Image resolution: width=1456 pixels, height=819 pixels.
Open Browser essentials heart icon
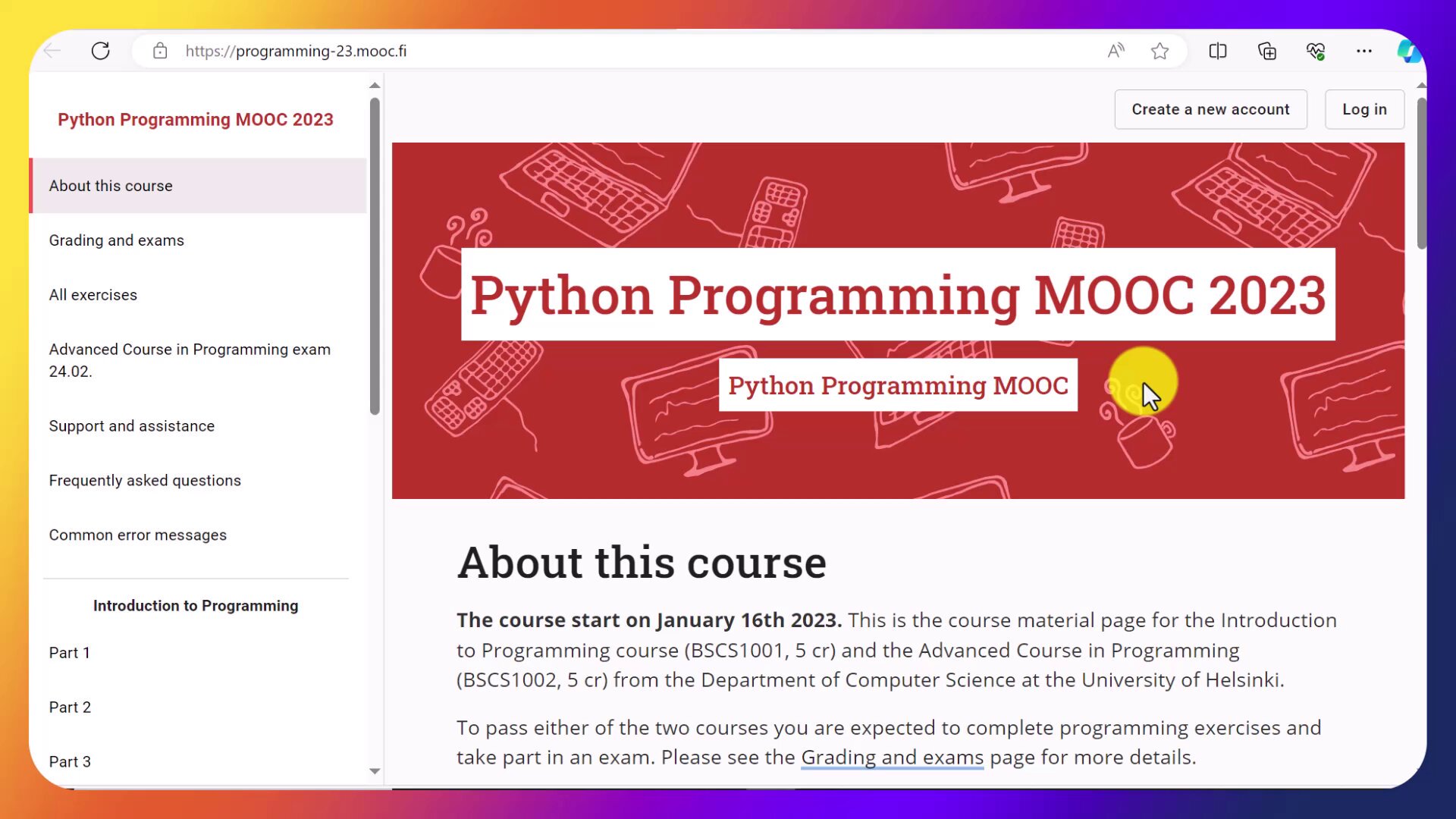coord(1316,51)
